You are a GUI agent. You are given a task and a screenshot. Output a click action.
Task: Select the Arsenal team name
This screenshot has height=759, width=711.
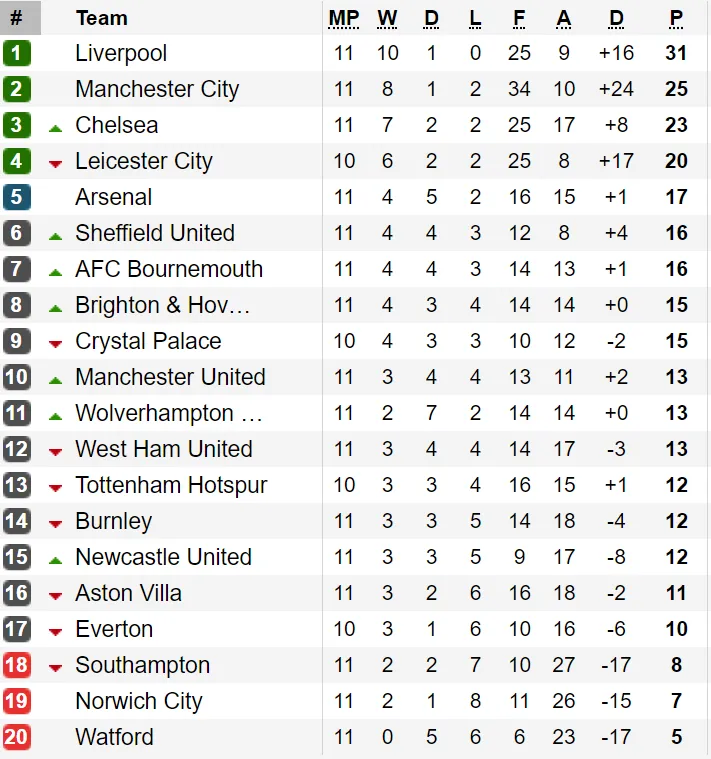coord(114,197)
